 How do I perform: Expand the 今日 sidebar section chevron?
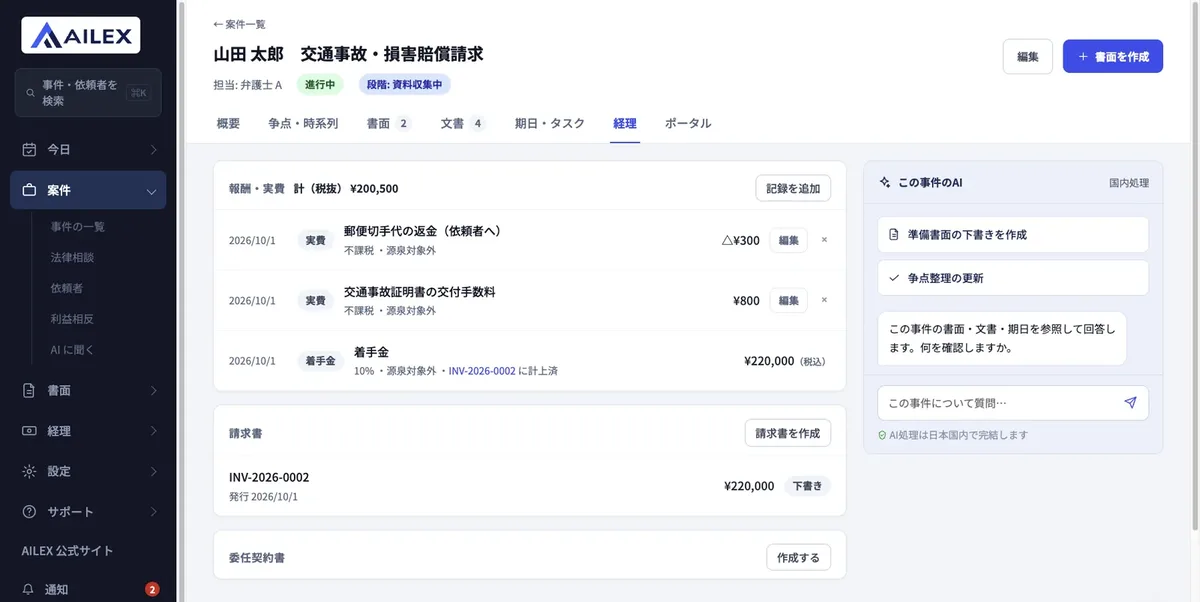pos(153,150)
